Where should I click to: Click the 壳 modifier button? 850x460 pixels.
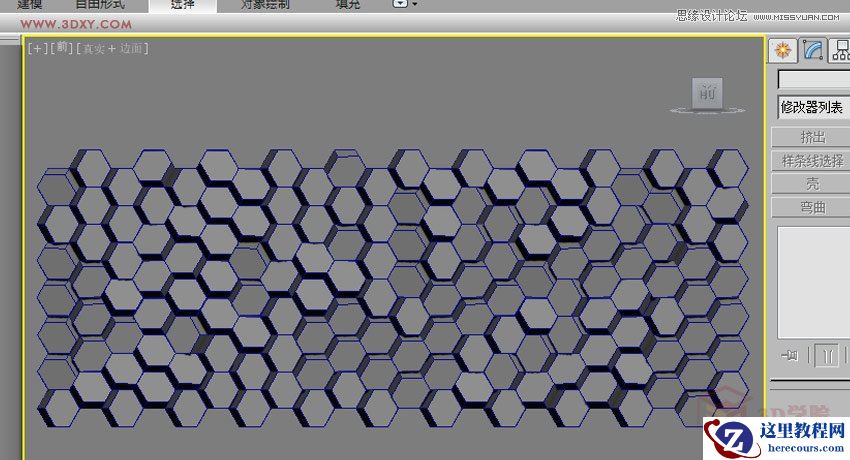[x=812, y=184]
